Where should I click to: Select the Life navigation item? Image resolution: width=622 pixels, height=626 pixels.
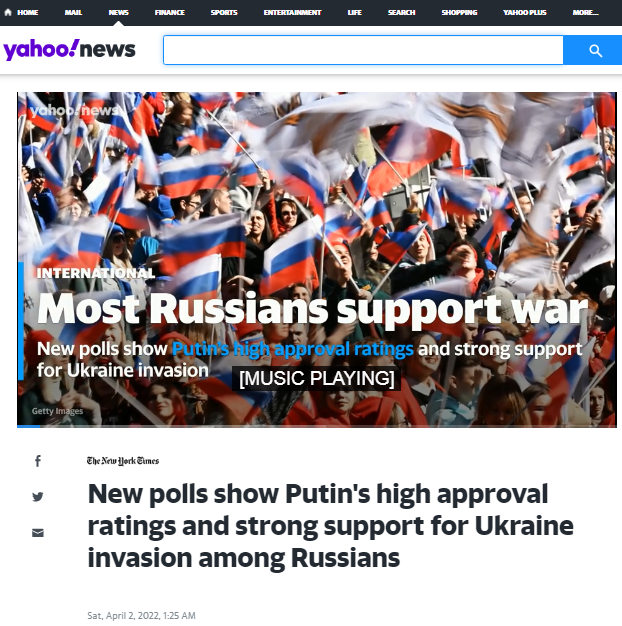click(x=355, y=12)
